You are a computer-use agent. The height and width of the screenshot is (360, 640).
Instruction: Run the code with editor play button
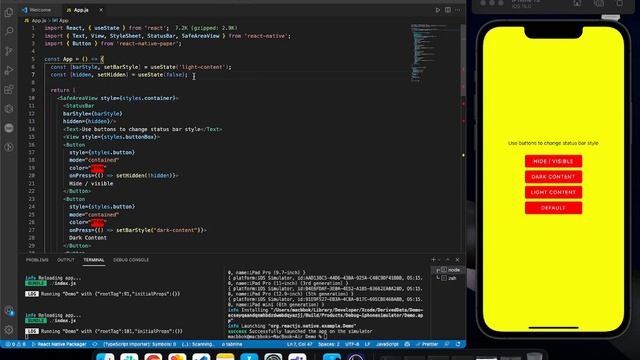tap(438, 10)
